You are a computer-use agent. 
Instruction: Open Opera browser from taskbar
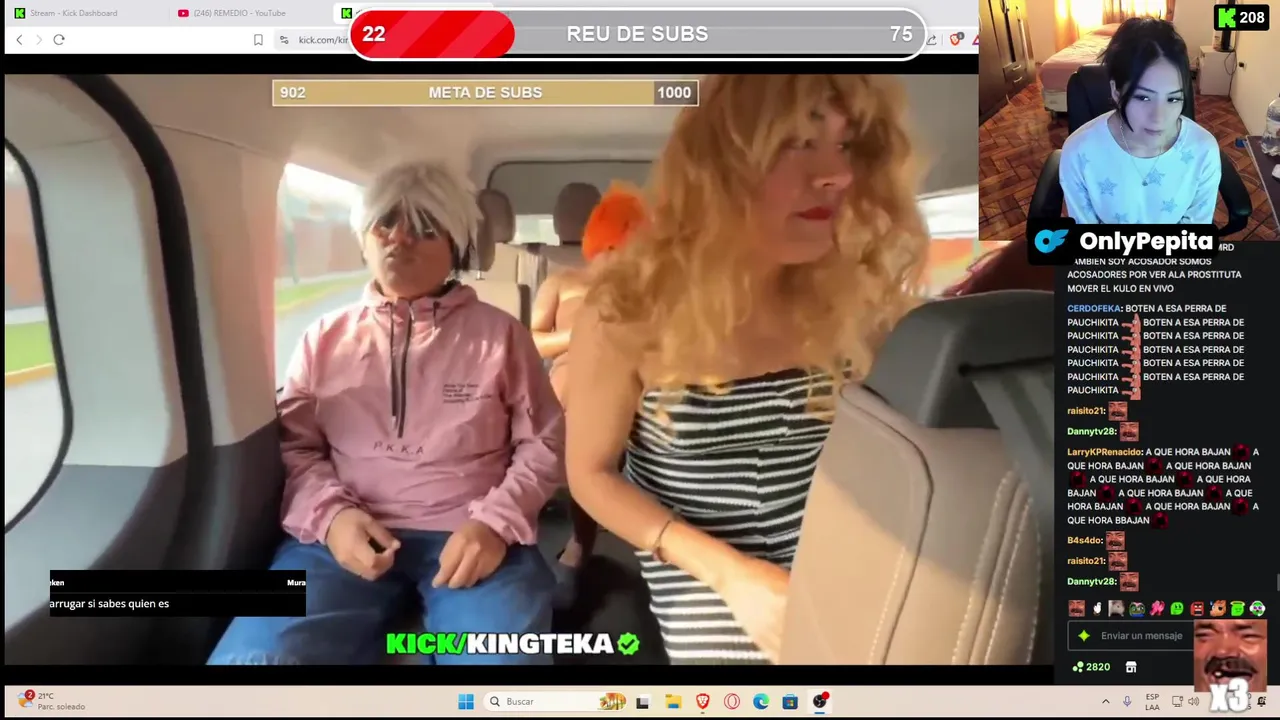732,702
